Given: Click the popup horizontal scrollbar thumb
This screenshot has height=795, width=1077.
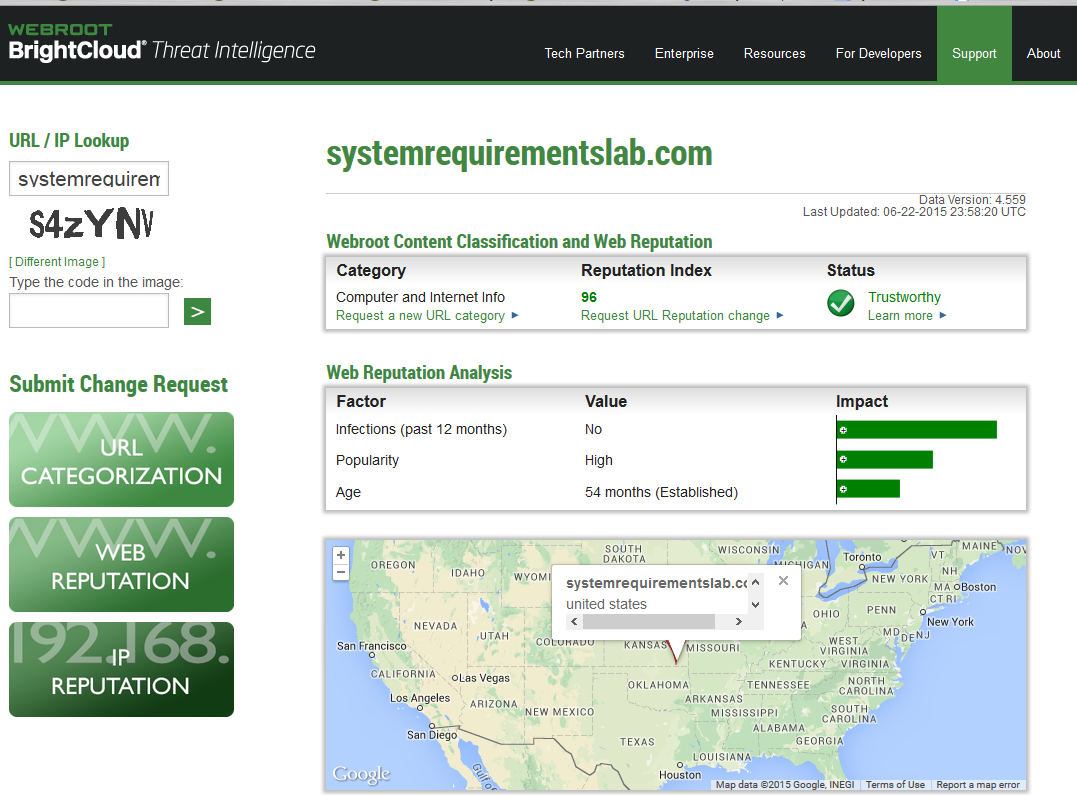Looking at the screenshot, I should tap(648, 622).
